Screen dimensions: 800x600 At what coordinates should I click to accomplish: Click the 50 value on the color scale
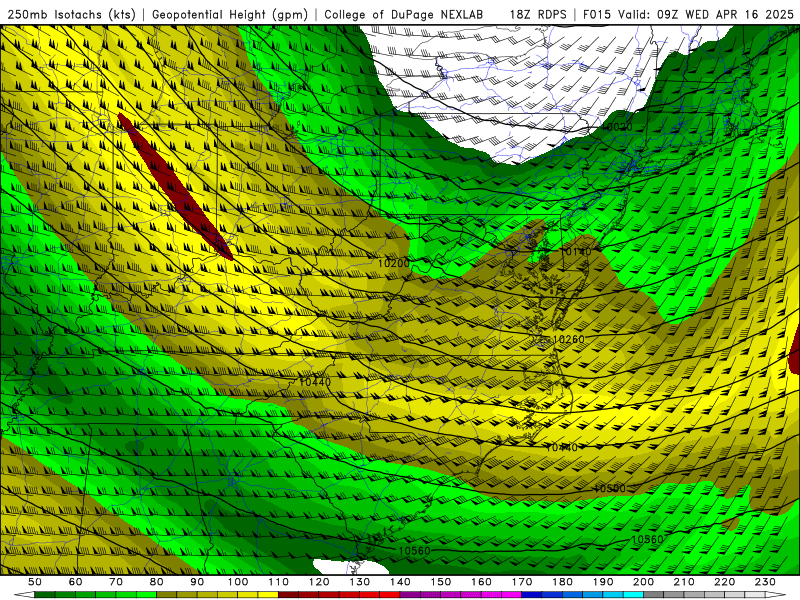coord(35,582)
